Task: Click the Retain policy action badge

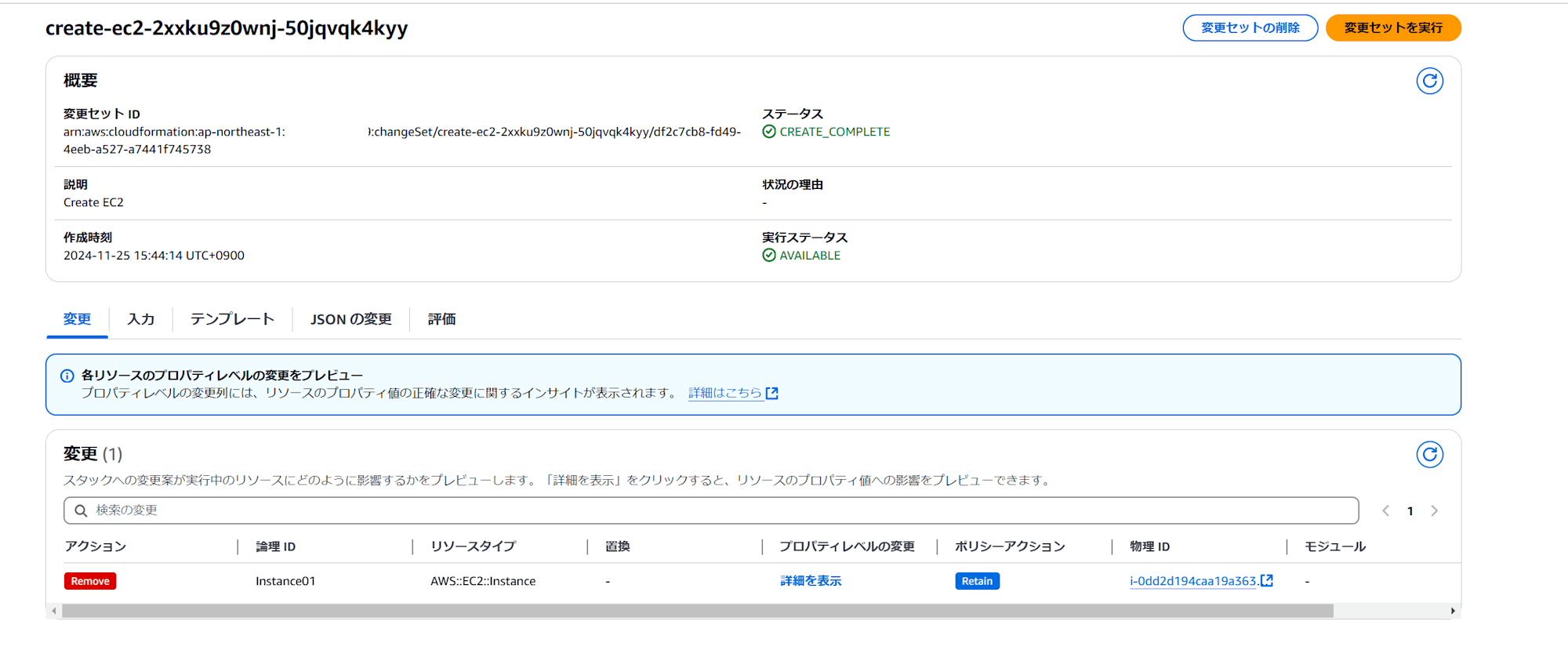Action: (977, 581)
